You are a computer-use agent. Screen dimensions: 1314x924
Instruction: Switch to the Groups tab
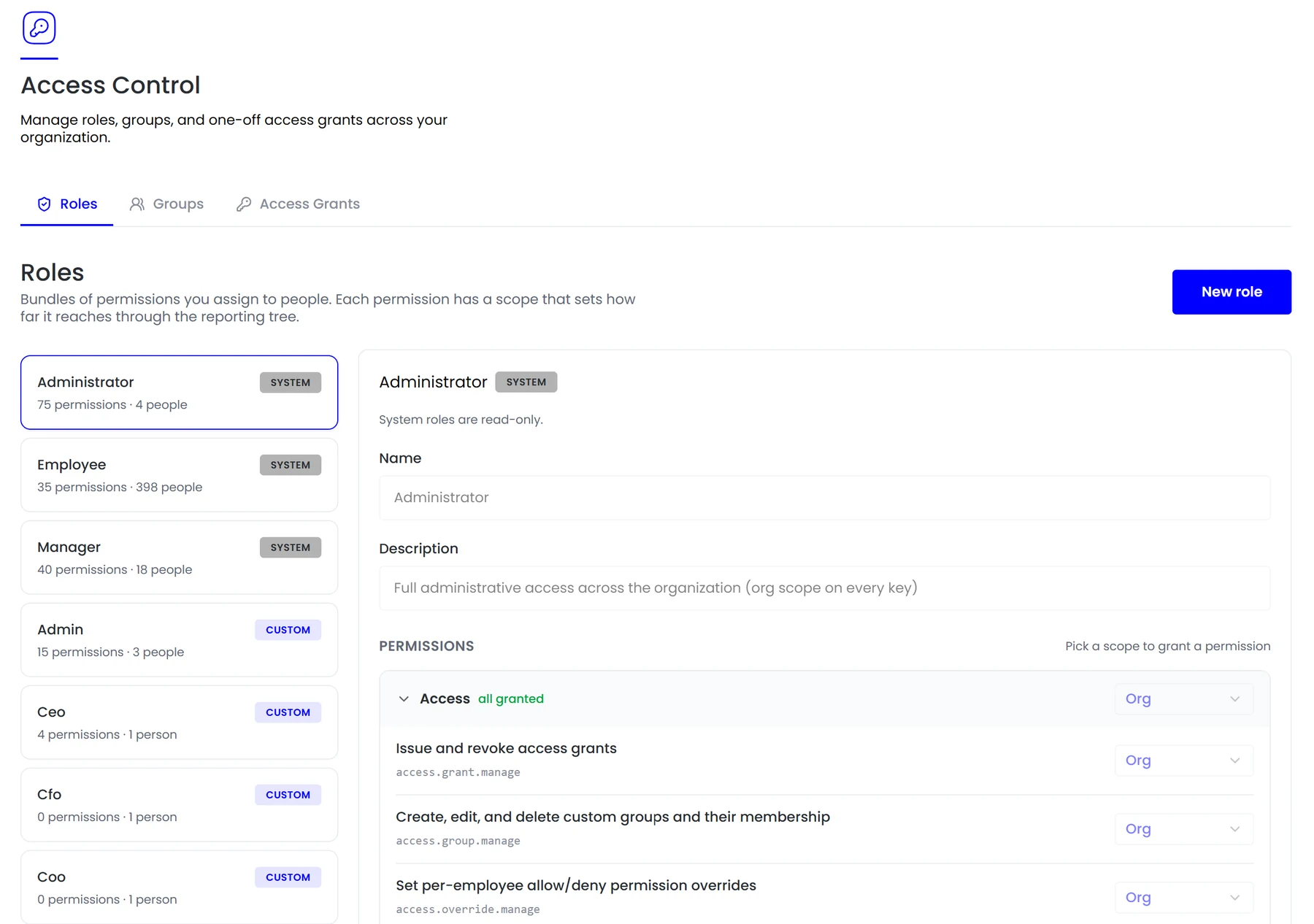pyautogui.click(x=166, y=204)
